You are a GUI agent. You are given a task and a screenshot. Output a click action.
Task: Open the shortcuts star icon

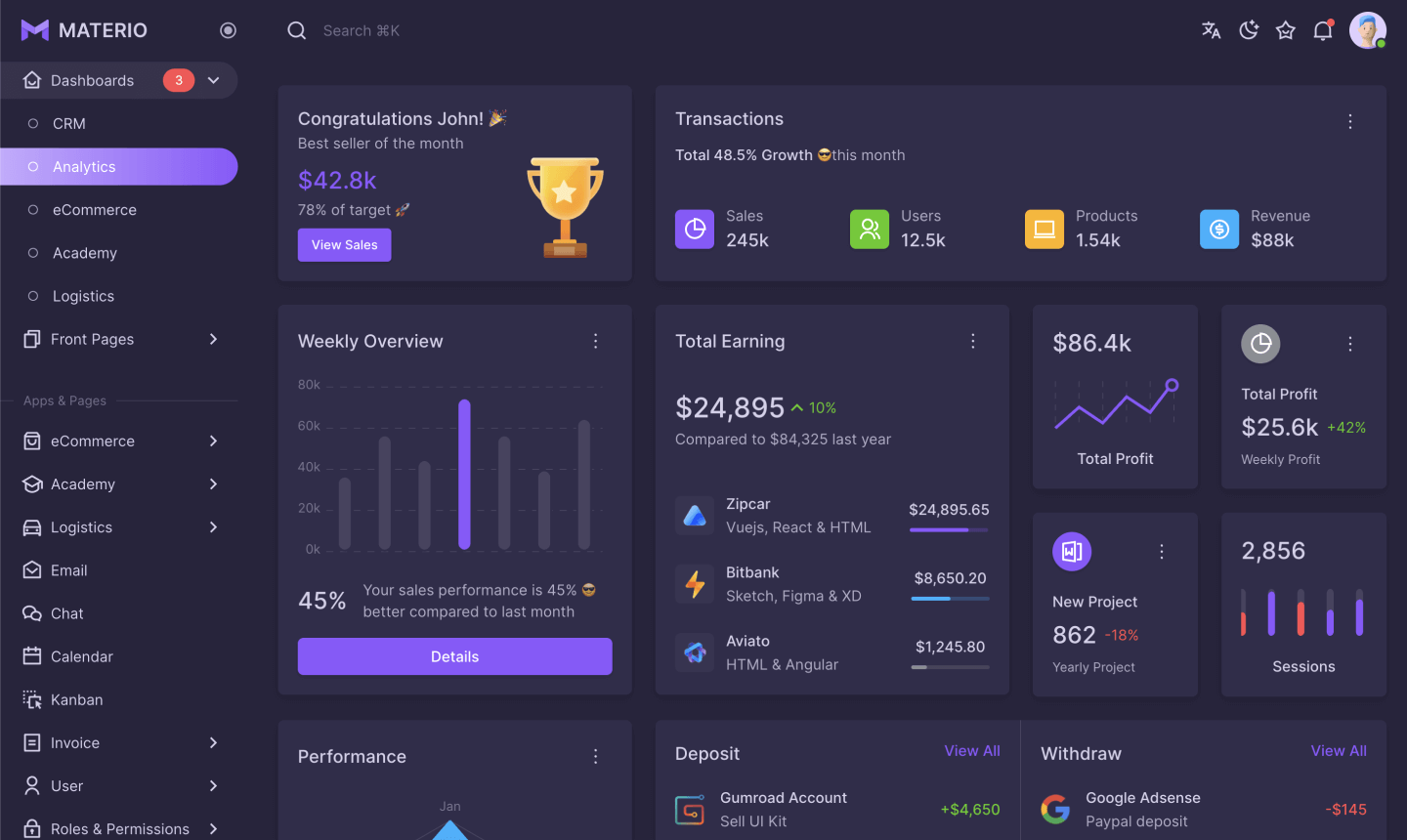(1285, 30)
